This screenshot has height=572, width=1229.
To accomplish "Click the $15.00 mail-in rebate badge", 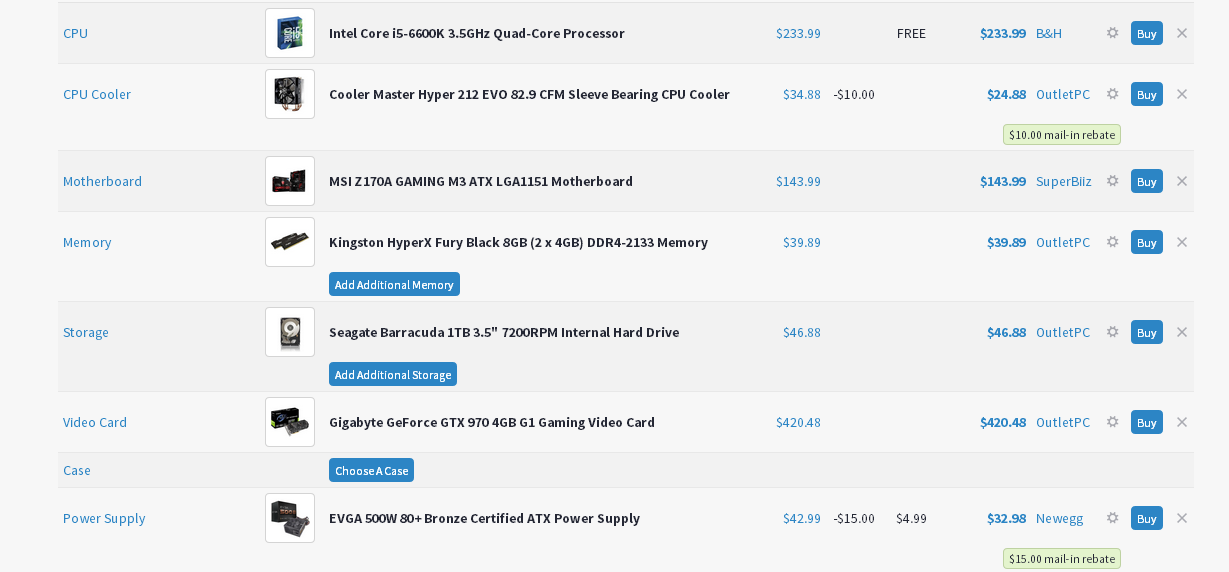I will click(1061, 558).
